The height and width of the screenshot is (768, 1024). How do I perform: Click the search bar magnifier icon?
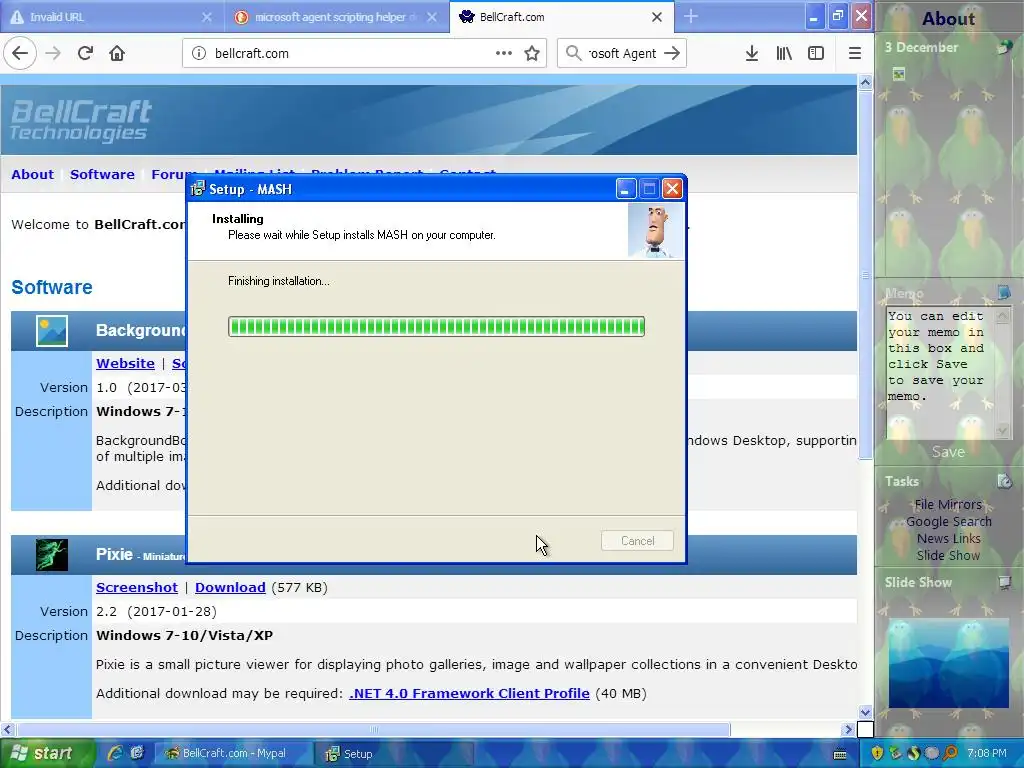(x=573, y=53)
